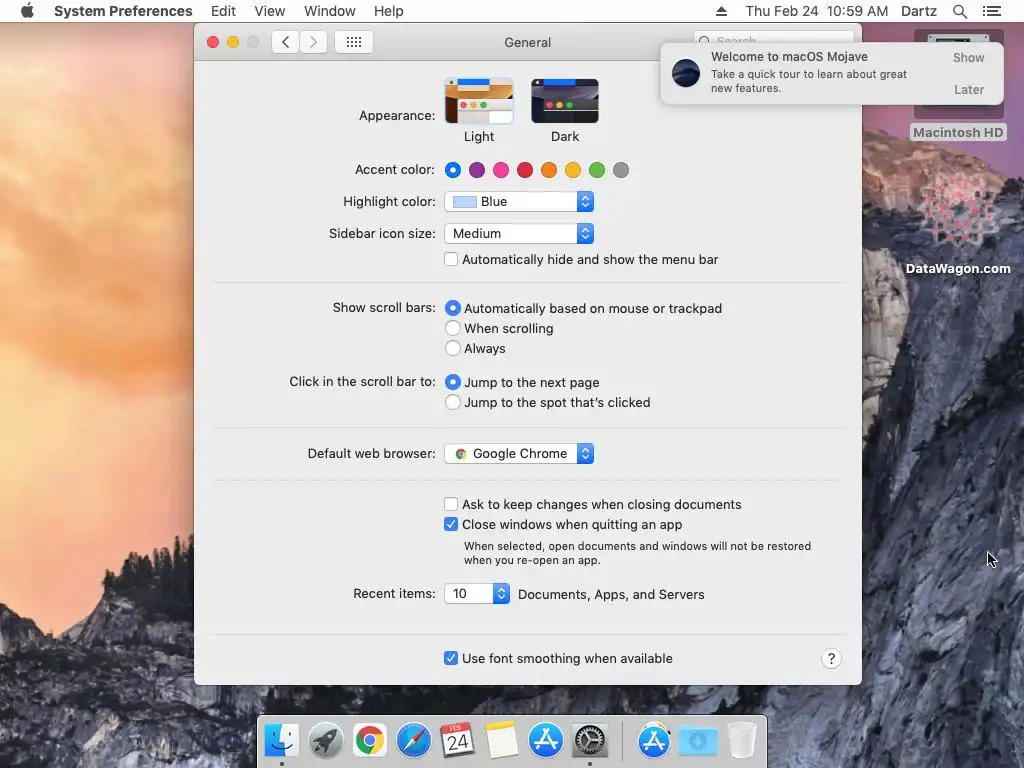Screen dimensions: 1024x768
Task: Open the Highlight color Blue dropdown
Action: pos(519,202)
